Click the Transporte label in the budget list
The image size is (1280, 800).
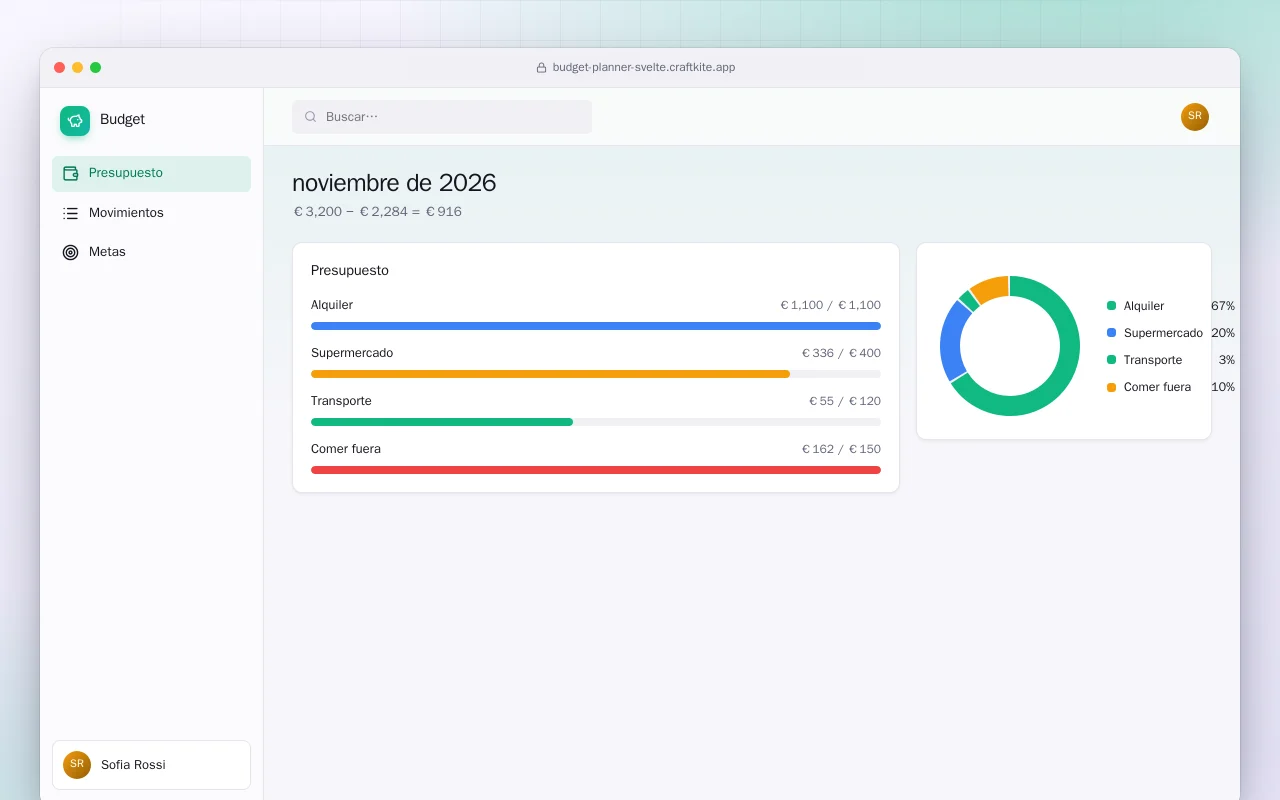click(341, 401)
